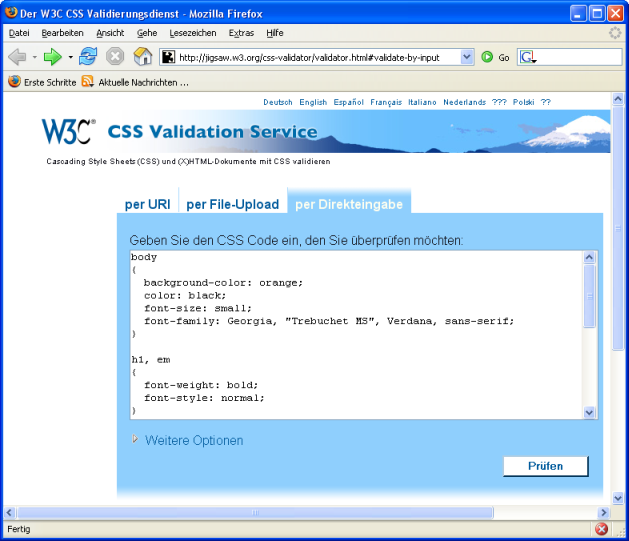
Task: Switch language to Italiano
Action: coord(422,102)
